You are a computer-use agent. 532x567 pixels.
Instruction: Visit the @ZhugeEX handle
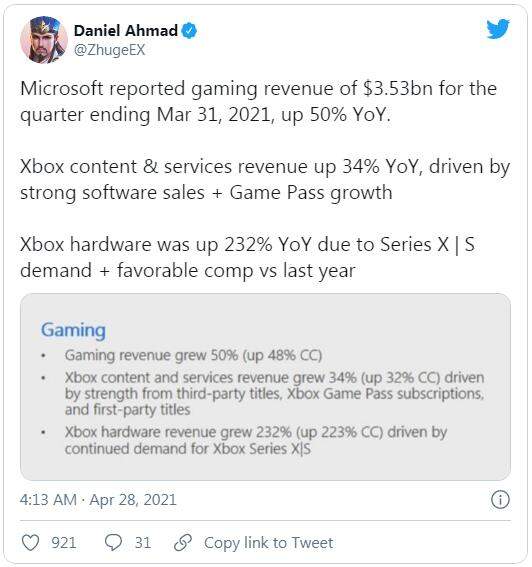[x=110, y=50]
